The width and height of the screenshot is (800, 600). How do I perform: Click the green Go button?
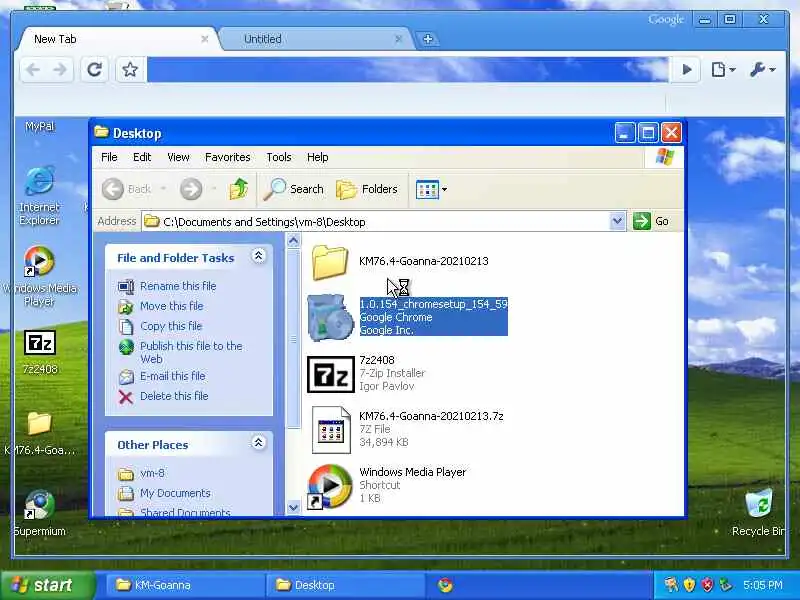[652, 221]
